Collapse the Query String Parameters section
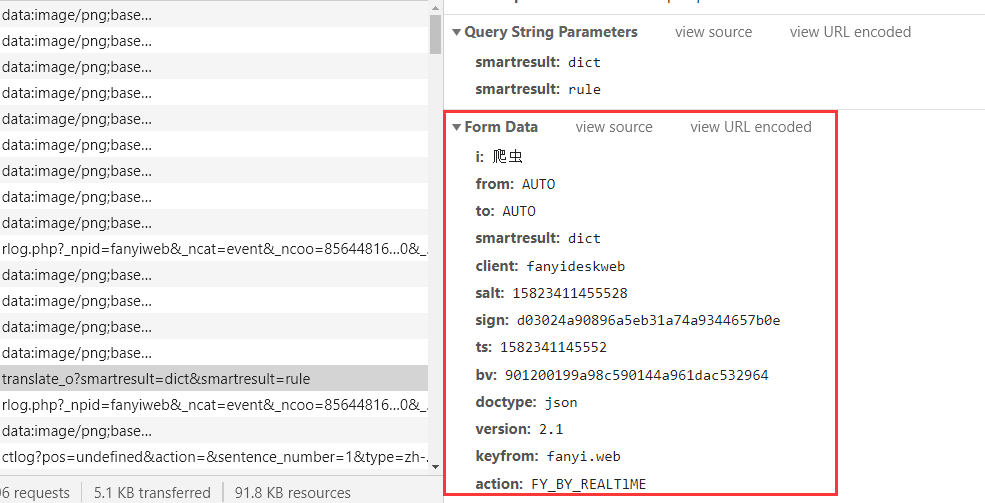 click(457, 32)
